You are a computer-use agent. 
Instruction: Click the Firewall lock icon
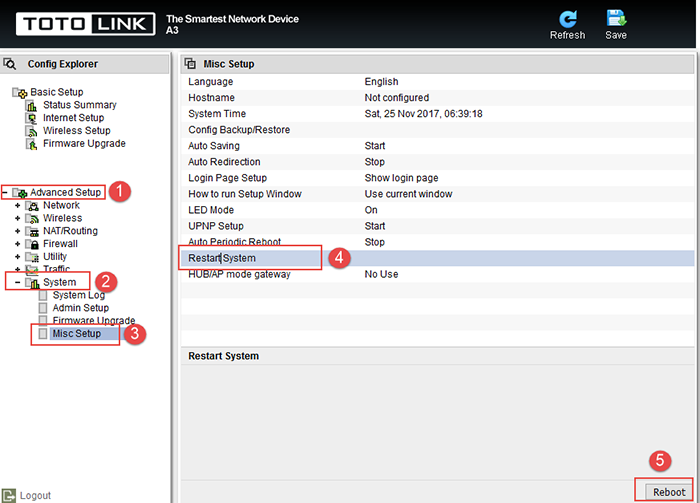tap(32, 244)
